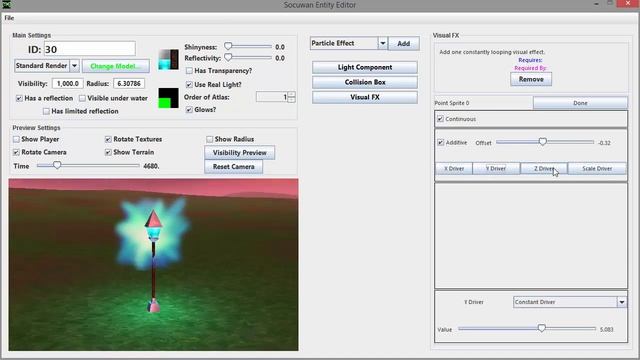Toggle Has a reflection checkbox
640x360 pixels.
click(19, 98)
